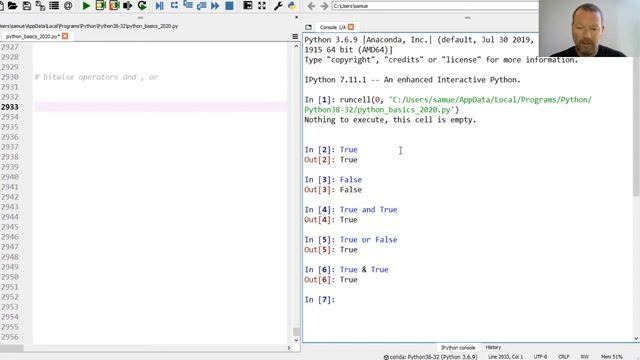Open the editor pane options hamburger menu

coord(295,36)
